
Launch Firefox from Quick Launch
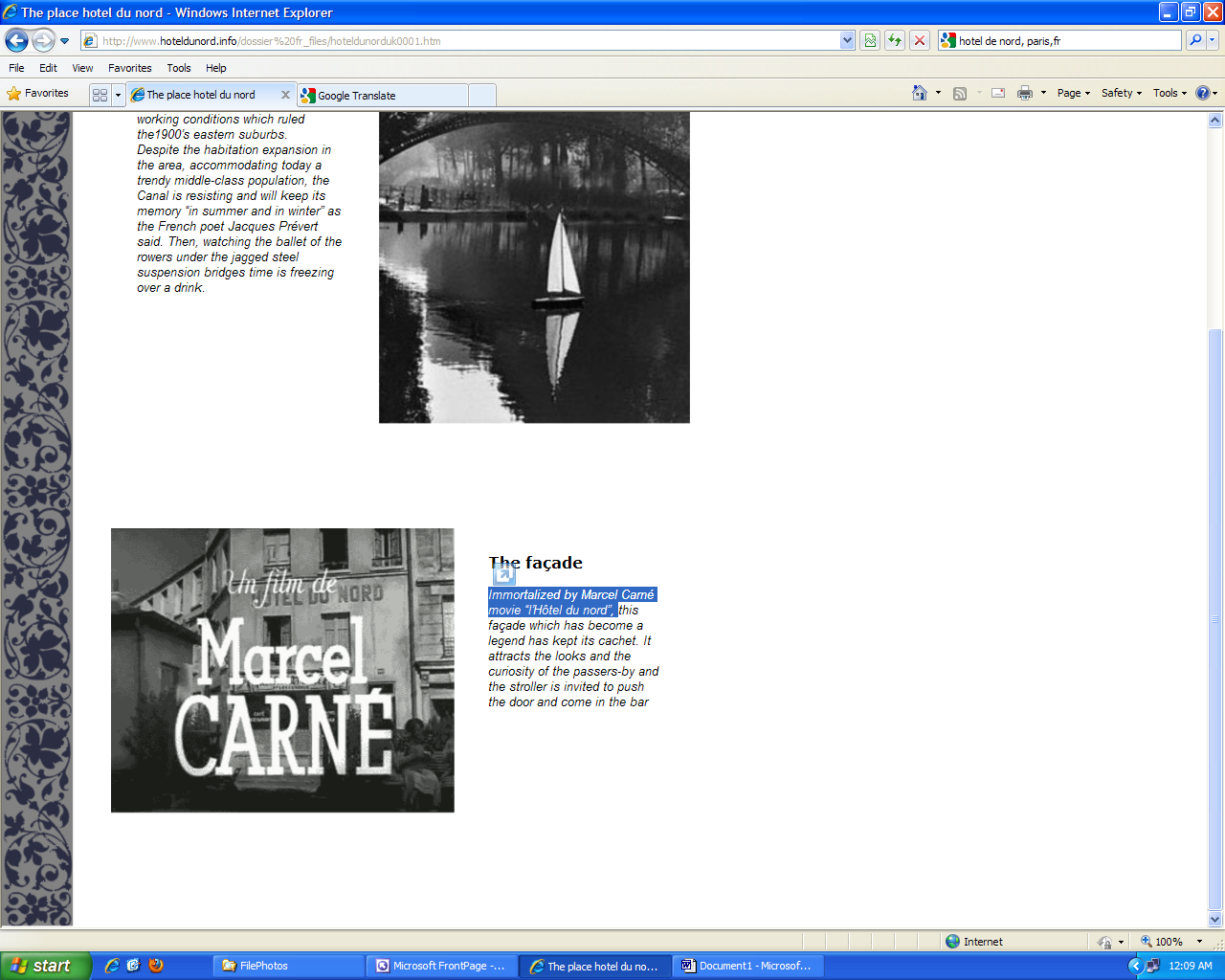[156, 966]
